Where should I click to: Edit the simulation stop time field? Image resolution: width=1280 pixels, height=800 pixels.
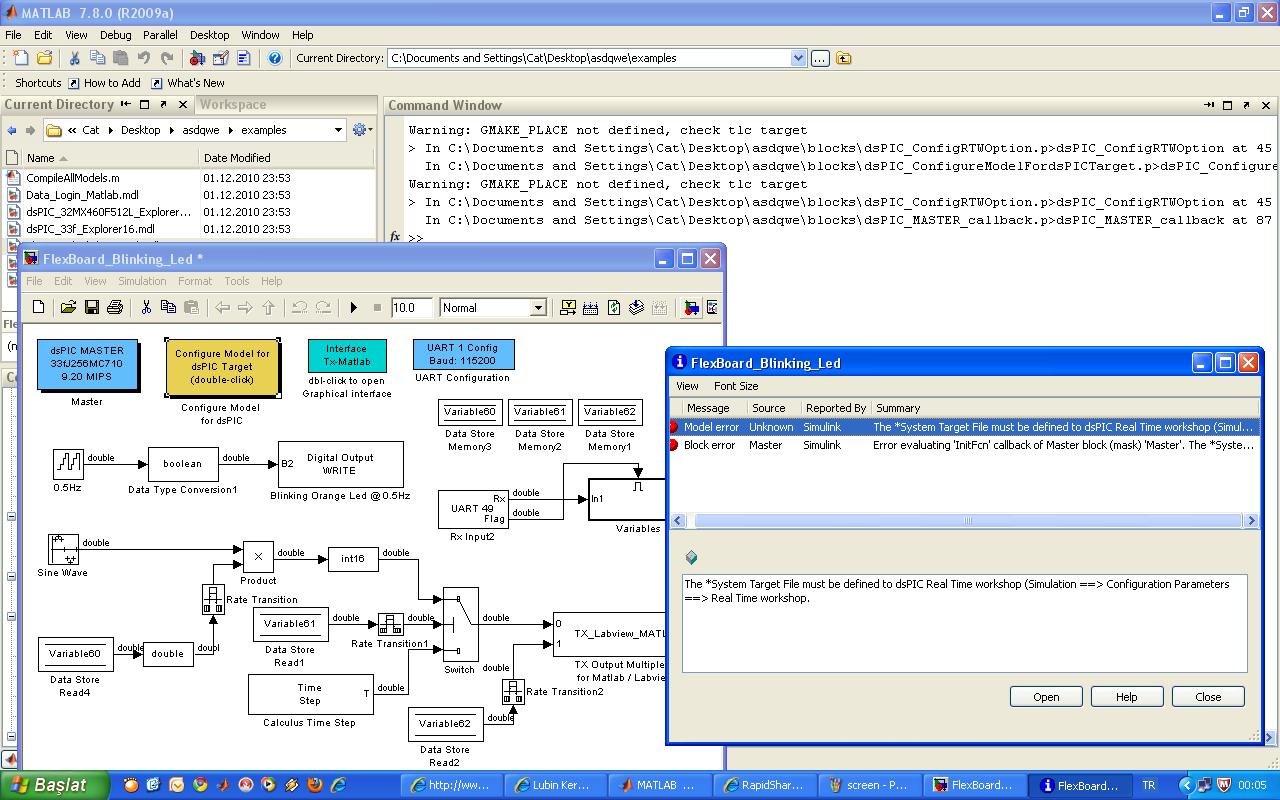[411, 308]
